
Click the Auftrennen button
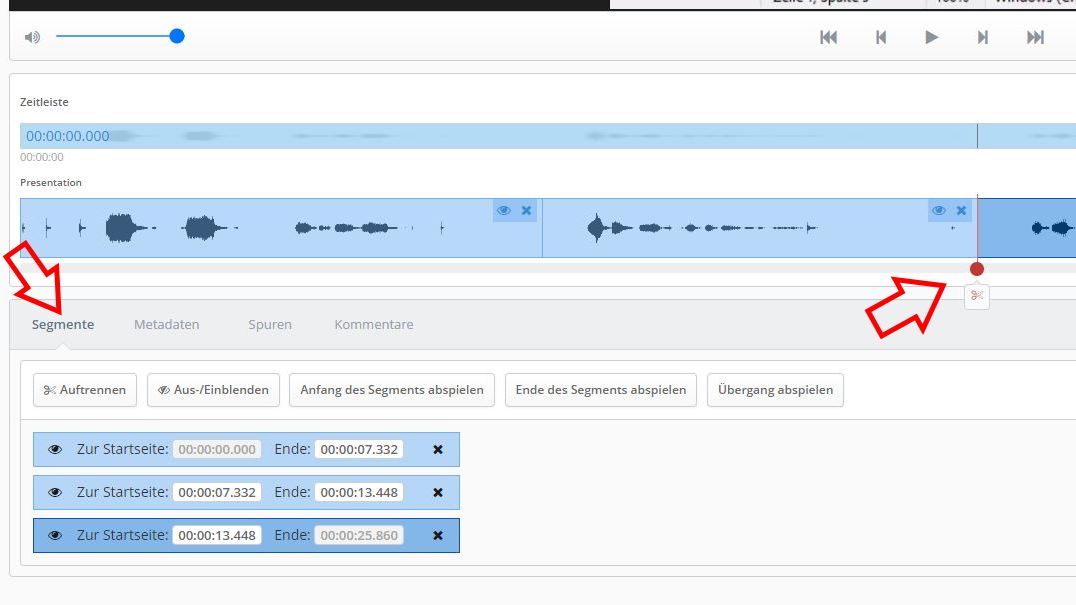[85, 390]
